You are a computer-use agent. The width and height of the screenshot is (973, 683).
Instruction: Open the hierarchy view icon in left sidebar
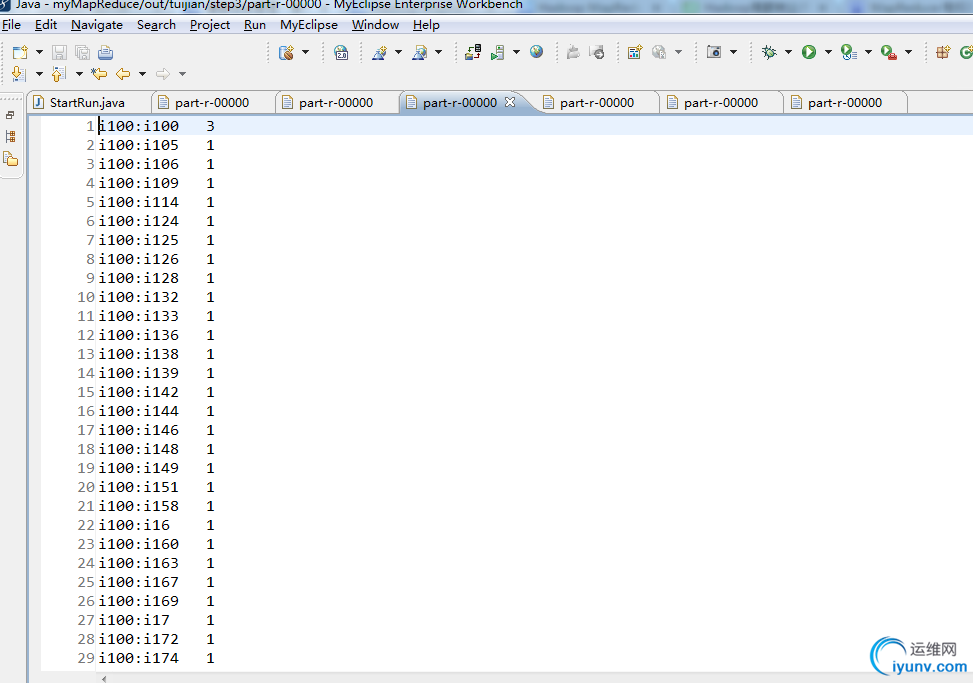coord(11,136)
